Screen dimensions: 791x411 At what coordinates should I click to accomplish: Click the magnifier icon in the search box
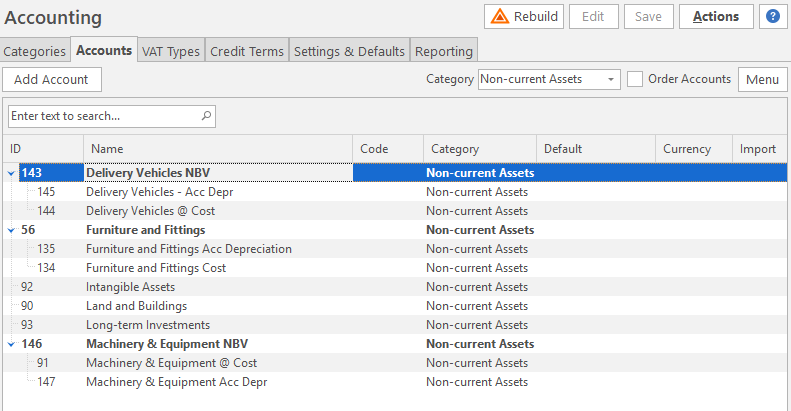[206, 116]
